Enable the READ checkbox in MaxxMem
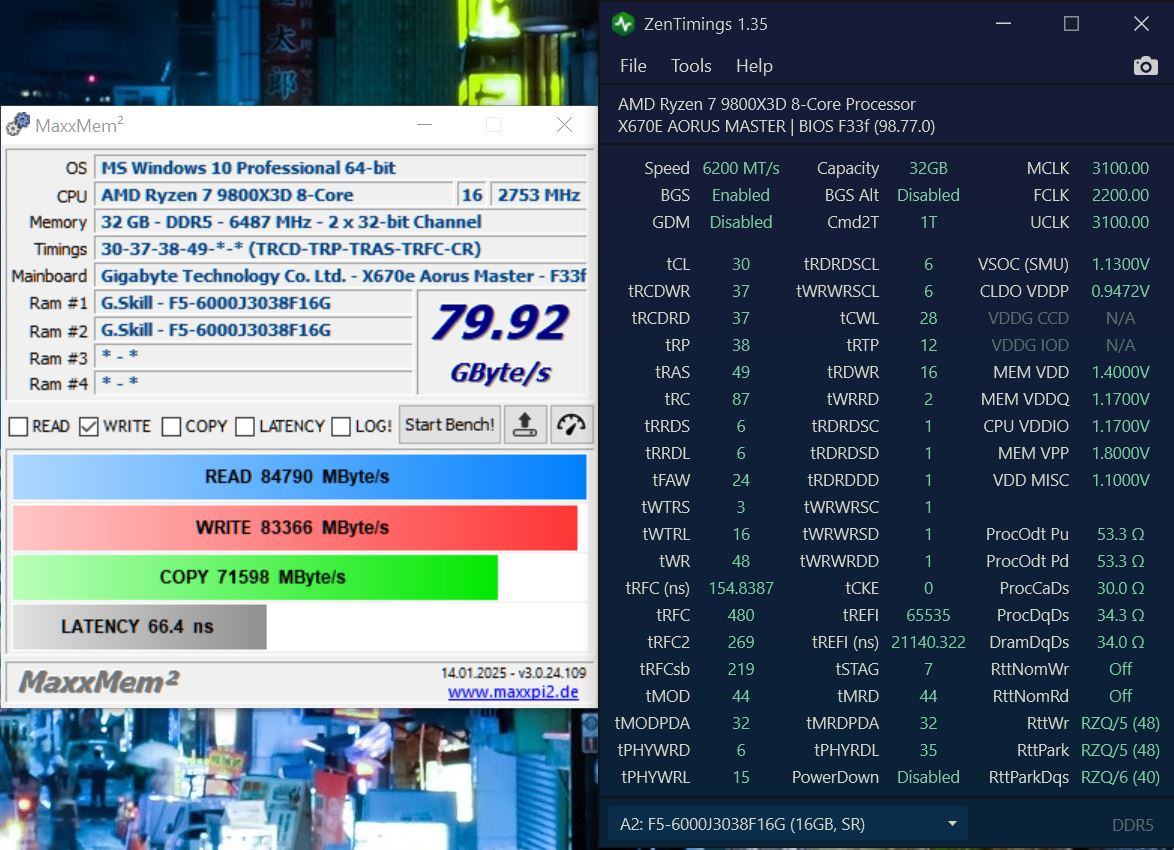 [x=19, y=426]
